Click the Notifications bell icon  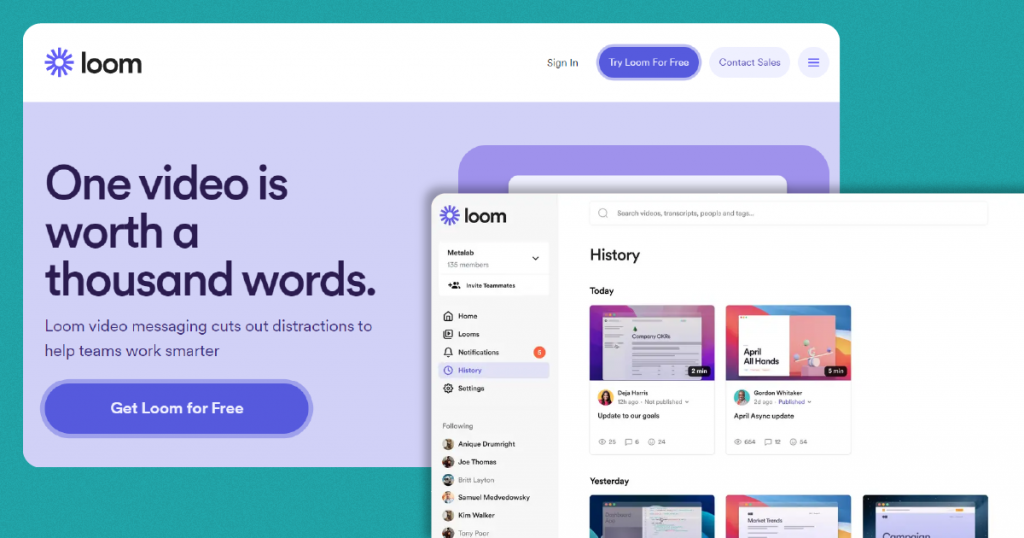point(448,352)
